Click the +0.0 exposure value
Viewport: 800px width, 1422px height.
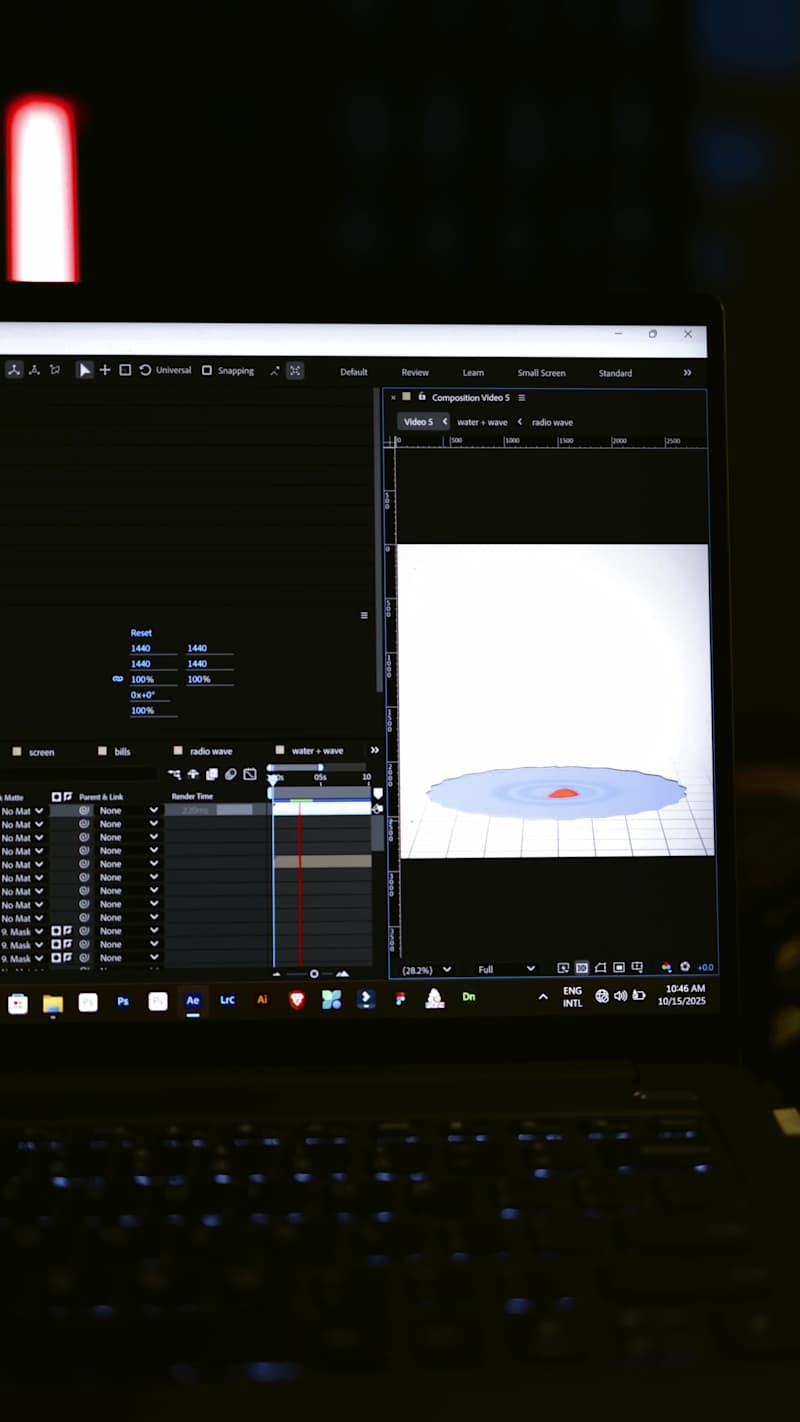[x=706, y=967]
